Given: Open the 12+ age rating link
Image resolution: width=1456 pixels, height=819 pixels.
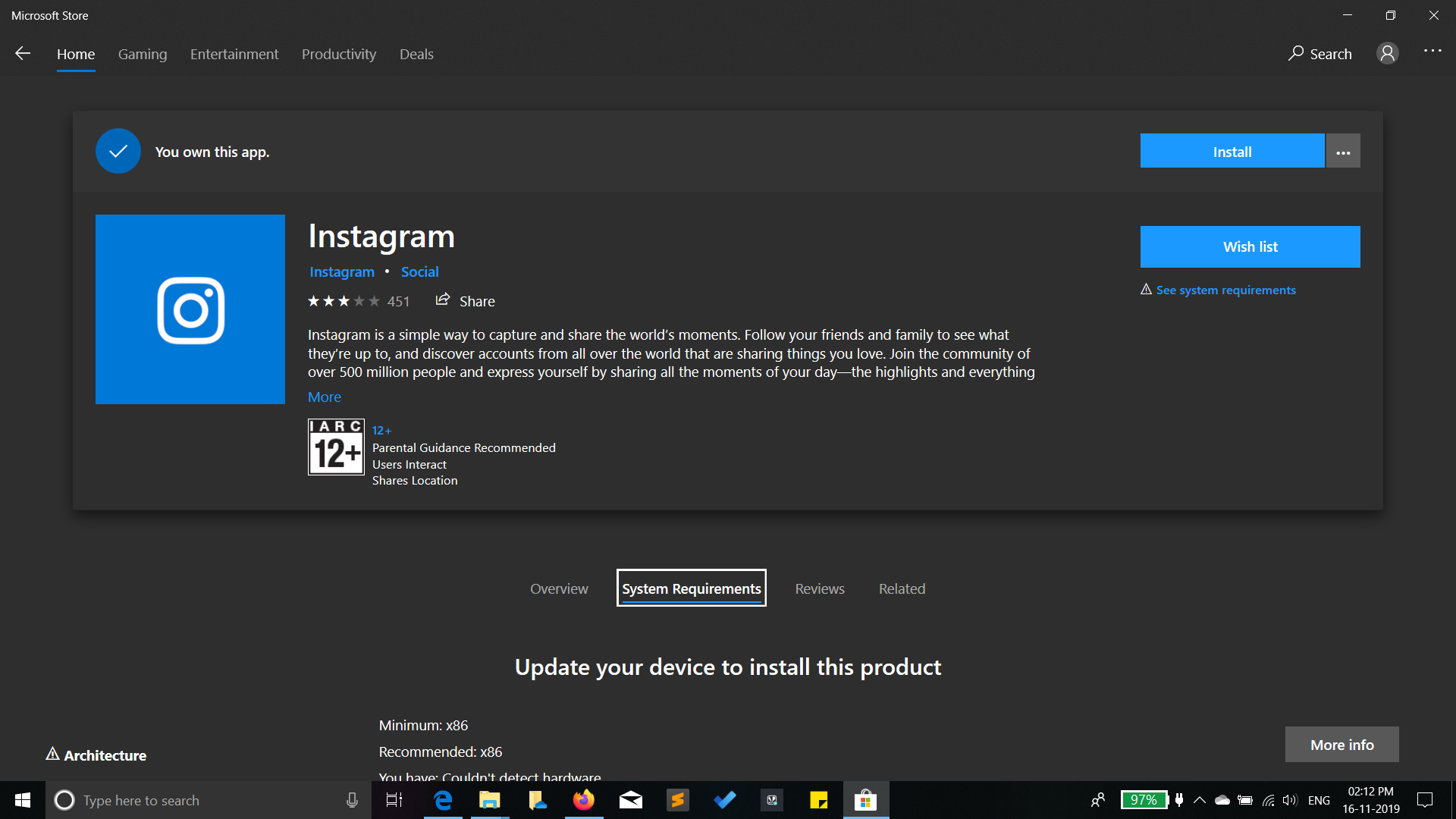Looking at the screenshot, I should click(381, 430).
